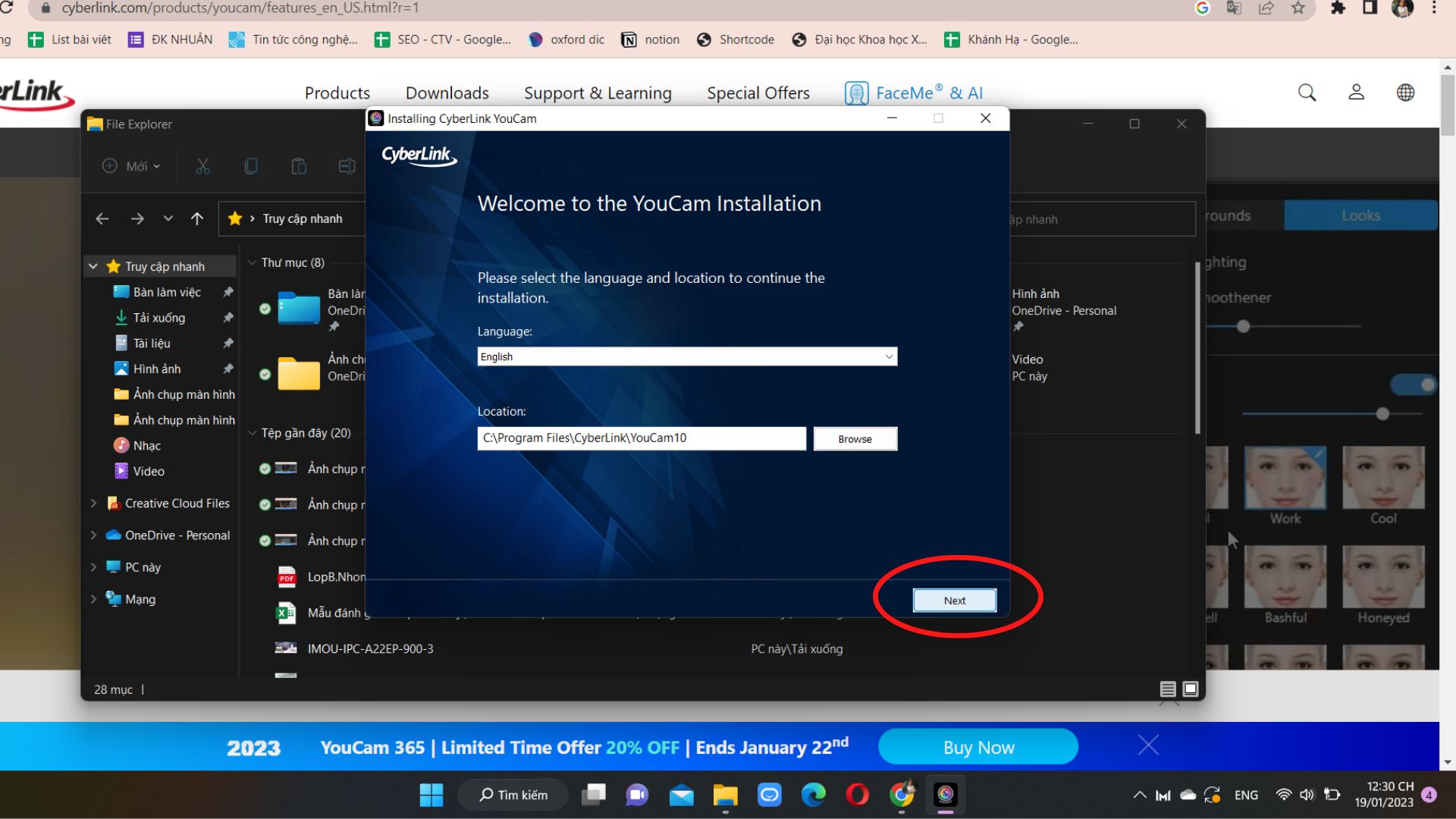Open Products menu on CyberLink site
This screenshot has height=819, width=1456.
(337, 93)
